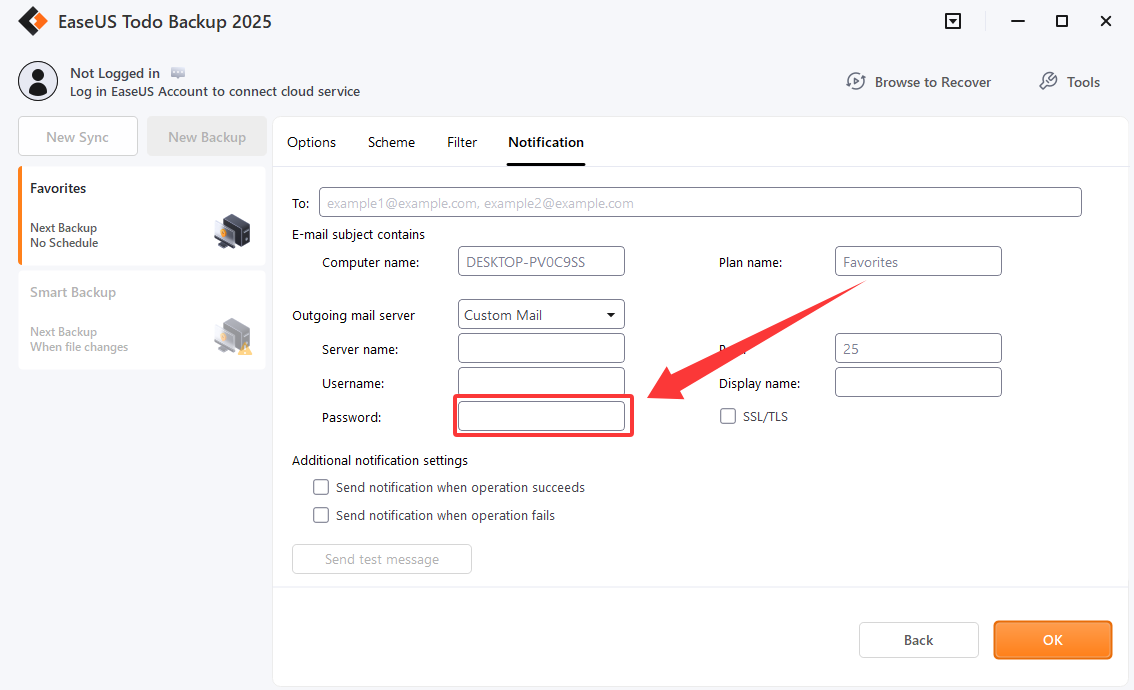Image resolution: width=1134 pixels, height=690 pixels.
Task: Minimize the EaseUS window
Action: [x=1018, y=21]
